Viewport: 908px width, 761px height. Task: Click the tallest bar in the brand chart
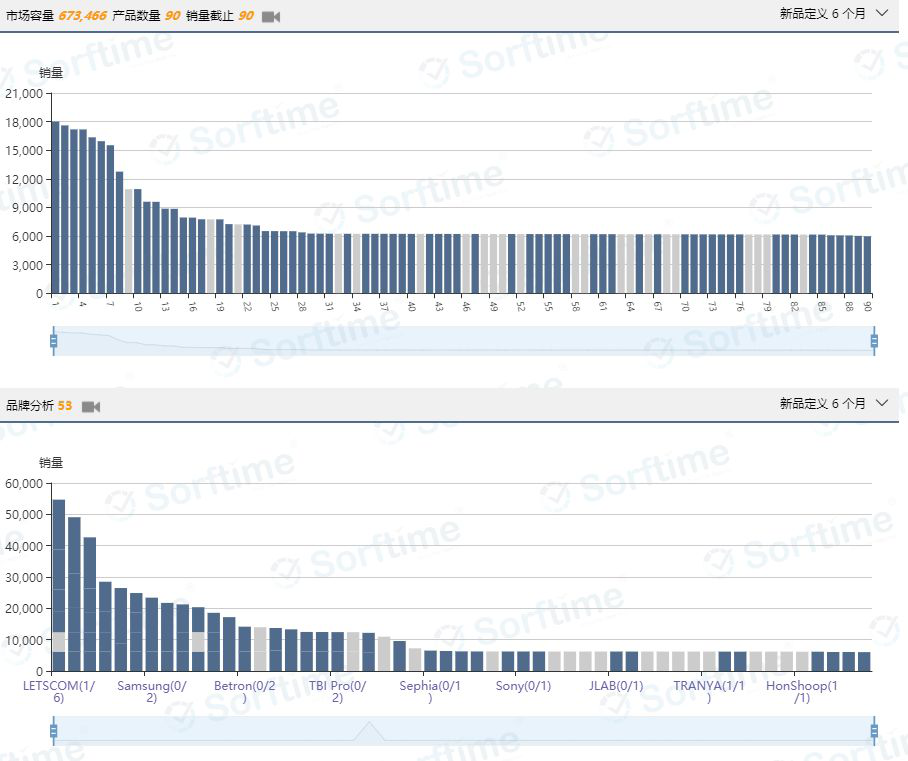click(58, 580)
